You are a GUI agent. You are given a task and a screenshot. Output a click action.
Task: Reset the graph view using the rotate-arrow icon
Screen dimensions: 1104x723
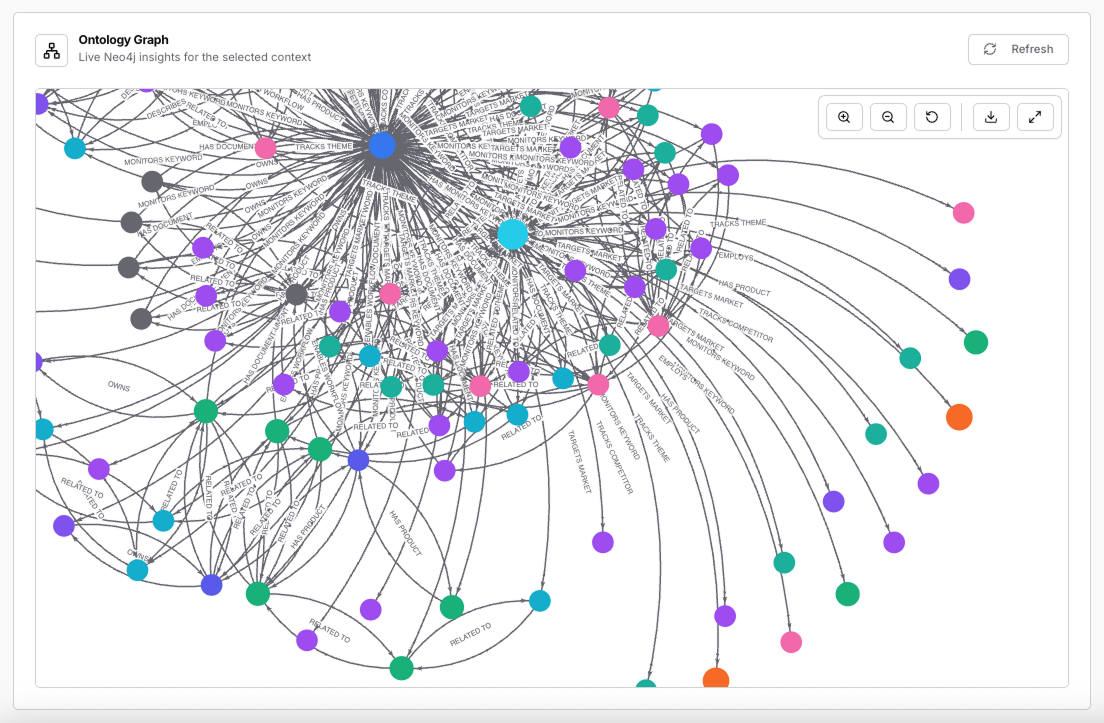pyautogui.click(x=932, y=117)
